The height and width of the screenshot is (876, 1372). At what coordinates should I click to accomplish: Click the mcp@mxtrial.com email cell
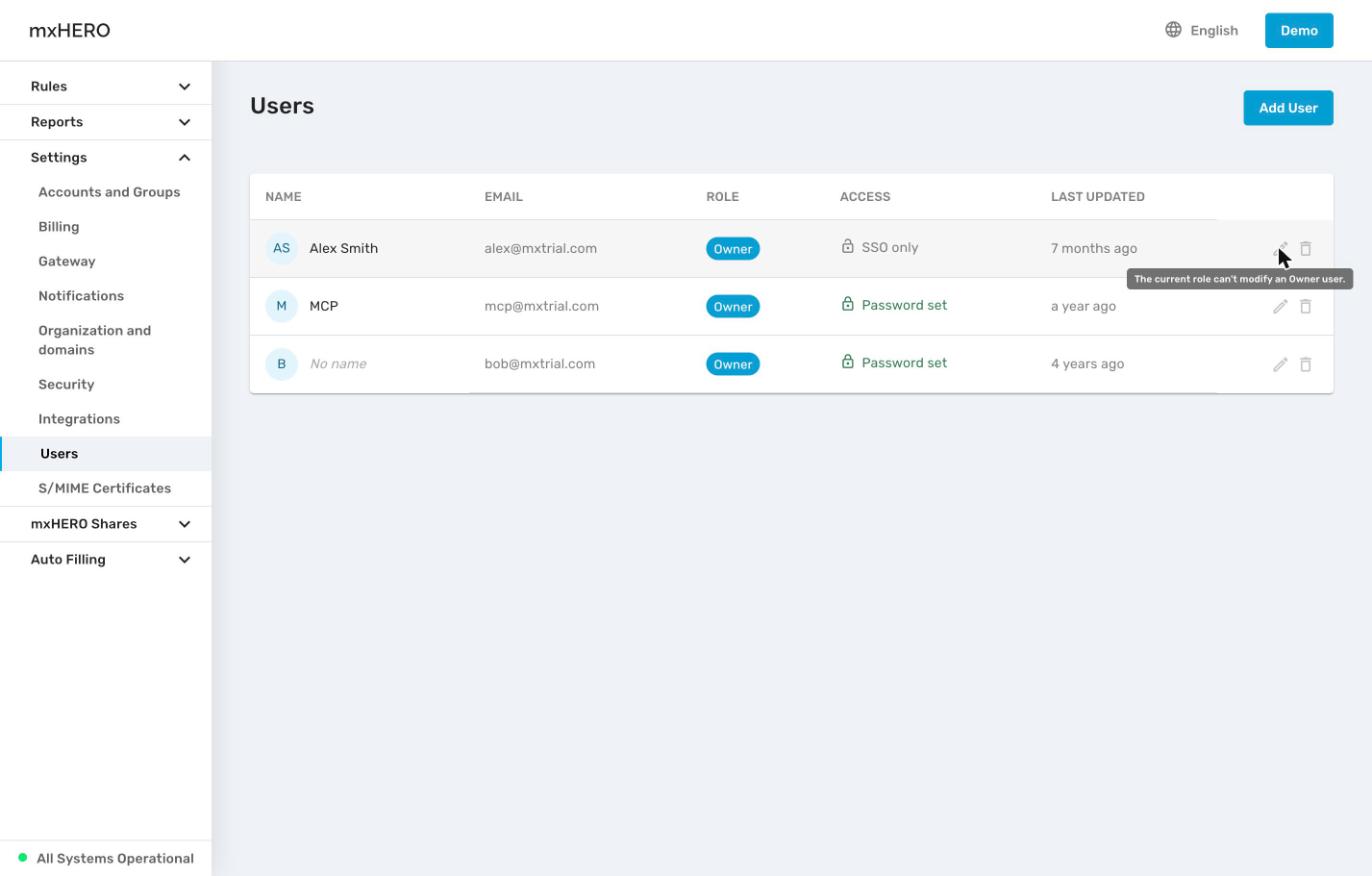[541, 307]
